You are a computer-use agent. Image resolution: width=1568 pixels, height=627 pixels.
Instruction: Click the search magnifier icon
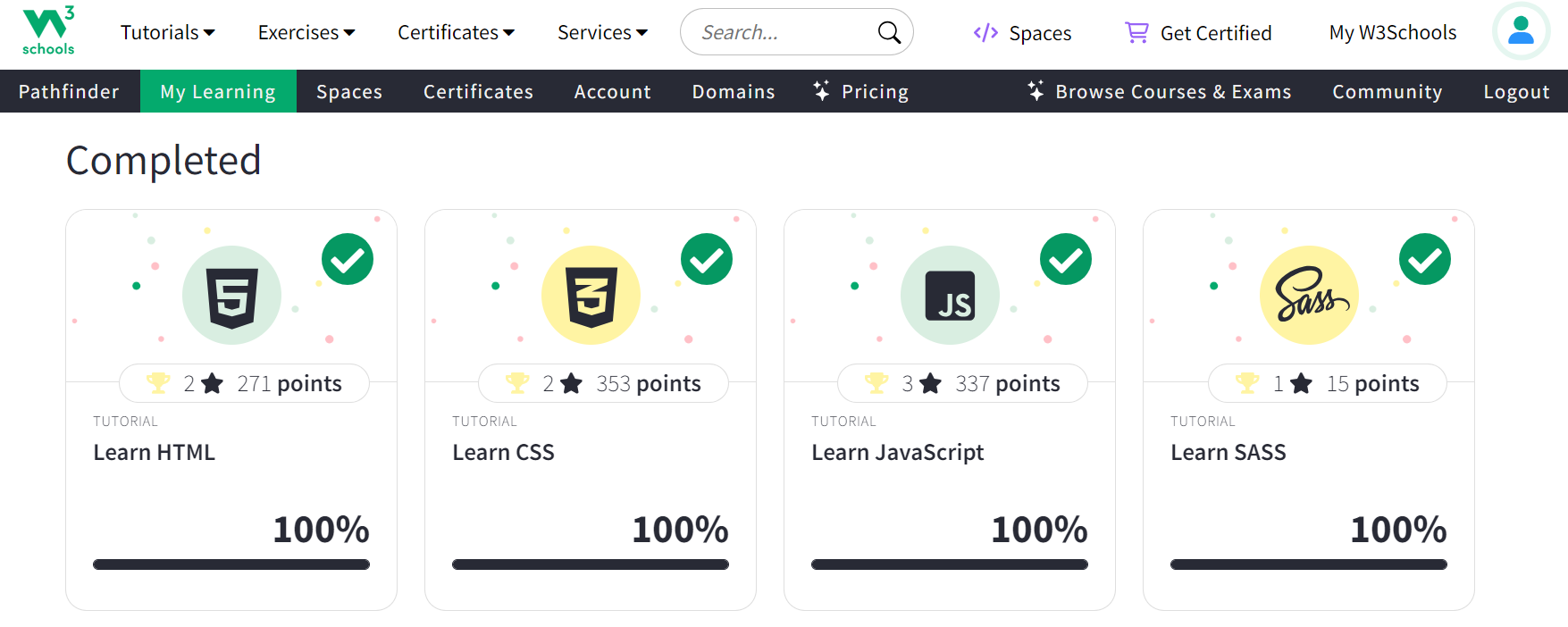point(889,32)
